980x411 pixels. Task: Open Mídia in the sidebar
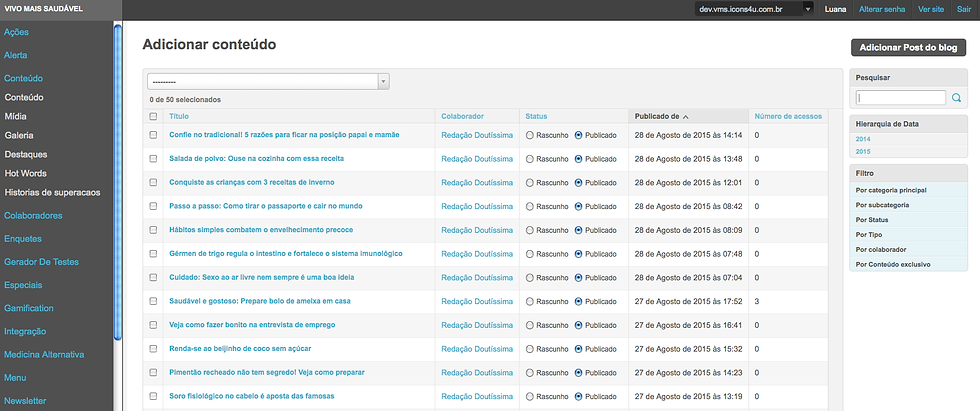coord(16,116)
